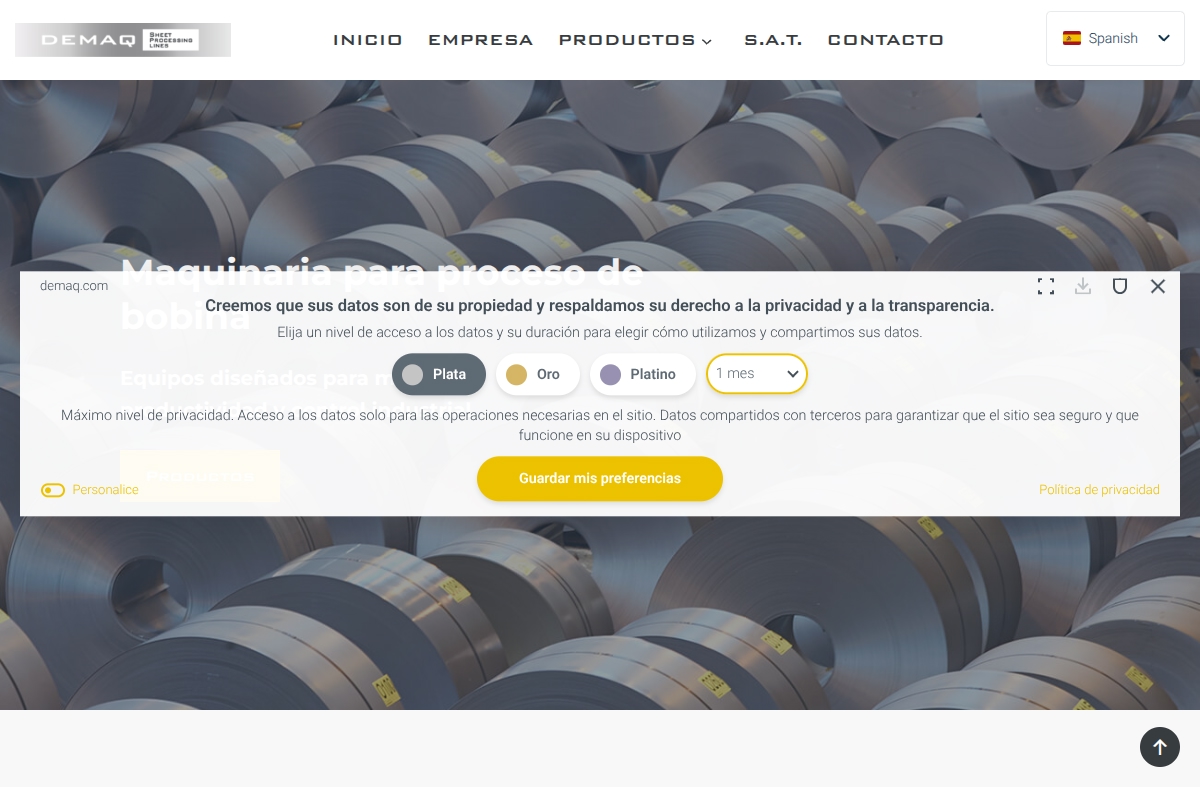Screen dimensions: 1200x787
Task: Click the DEMAQ logo in header
Action: tap(122, 40)
